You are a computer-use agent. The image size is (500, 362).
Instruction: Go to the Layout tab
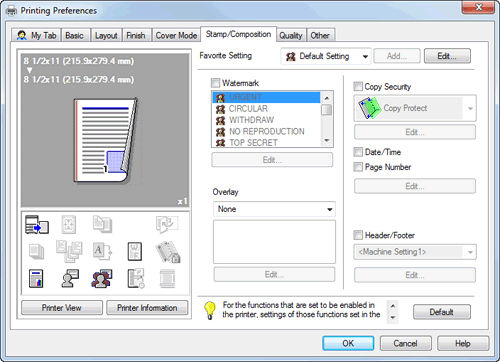[106, 35]
